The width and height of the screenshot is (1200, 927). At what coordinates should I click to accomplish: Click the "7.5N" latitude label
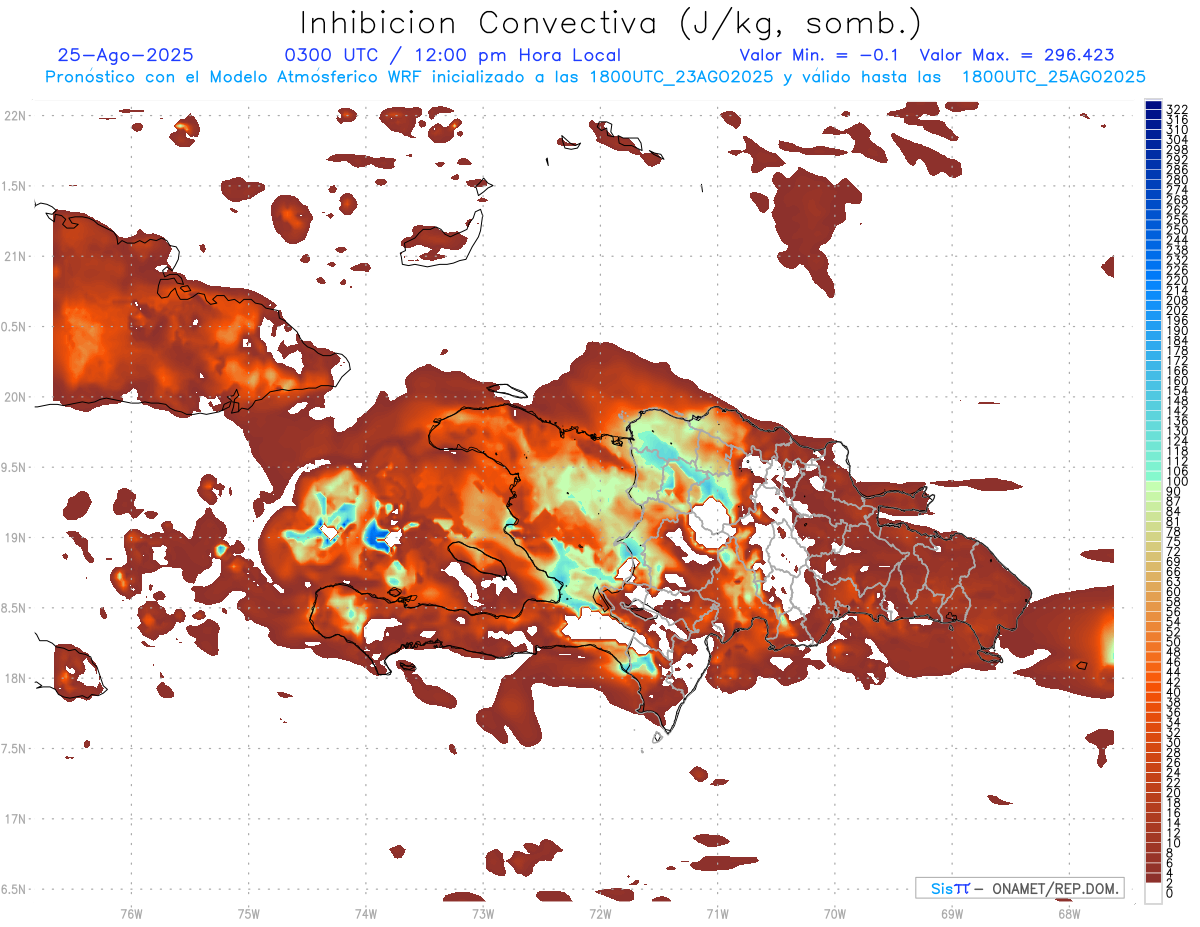[14, 749]
